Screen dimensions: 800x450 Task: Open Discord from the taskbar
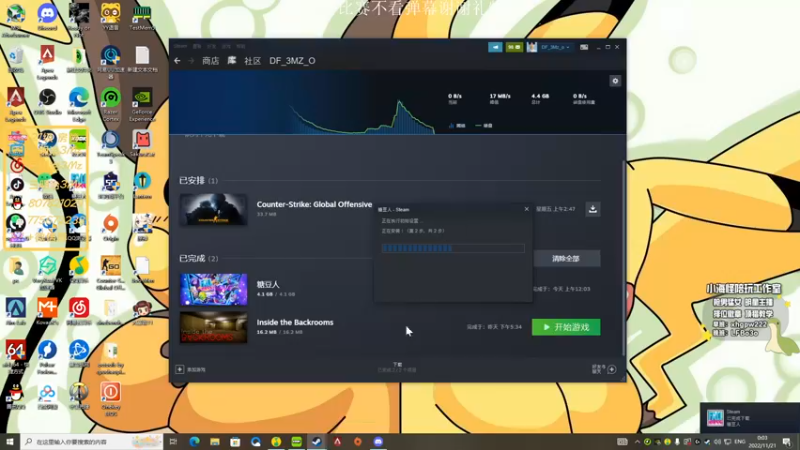tap(378, 441)
